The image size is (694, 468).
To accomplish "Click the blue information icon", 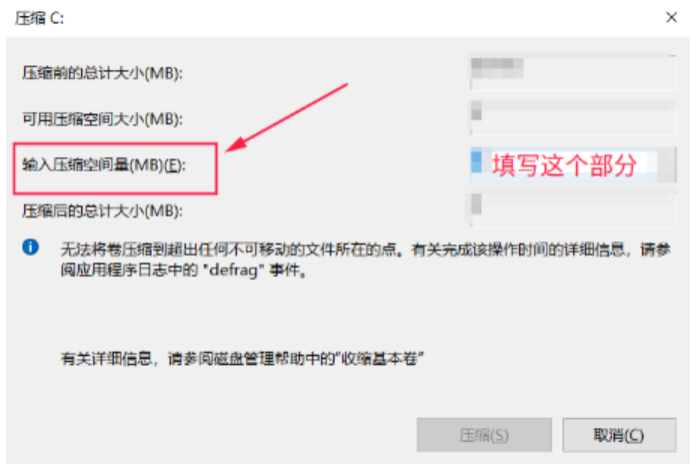I will 31,247.
